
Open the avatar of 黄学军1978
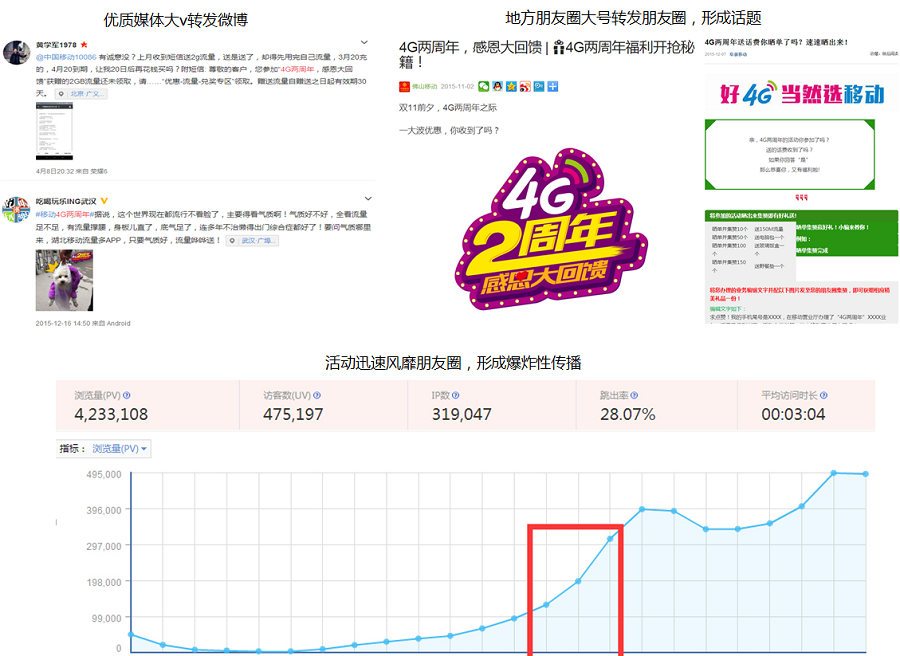[x=17, y=53]
